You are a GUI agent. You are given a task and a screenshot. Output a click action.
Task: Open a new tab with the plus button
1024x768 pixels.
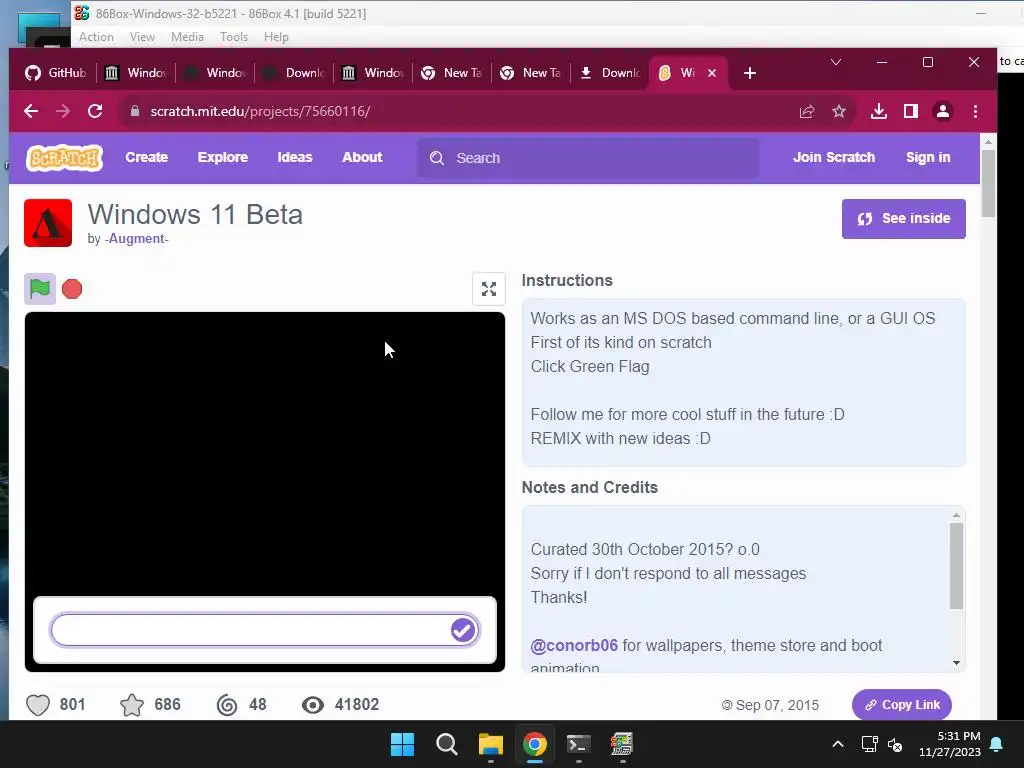pyautogui.click(x=750, y=72)
